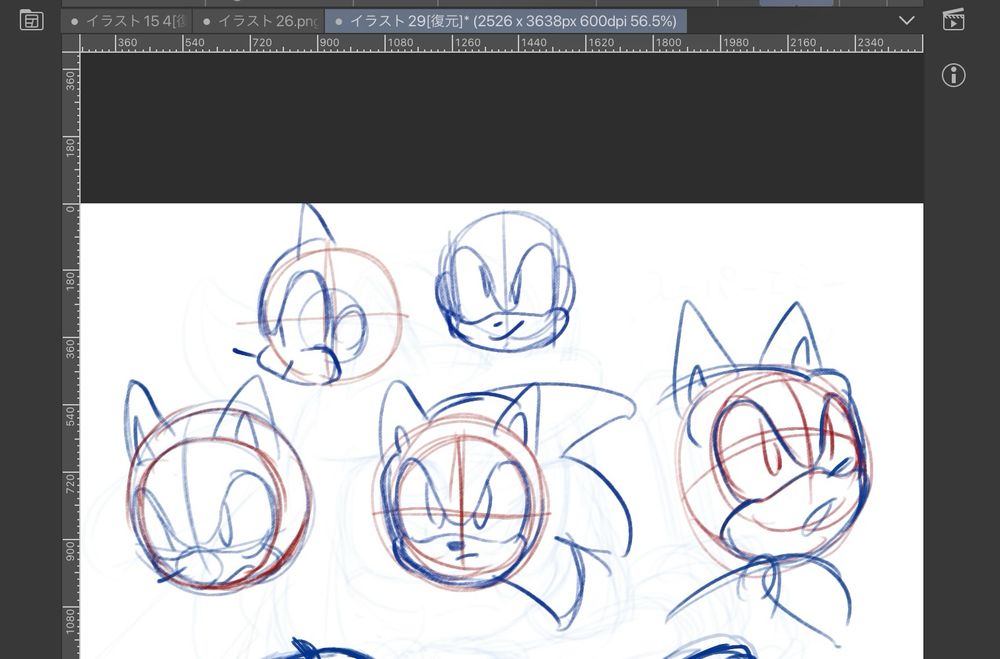The width and height of the screenshot is (1000, 659).
Task: Switch to the イラスト 15 4 canvas tab
Action: [128, 21]
